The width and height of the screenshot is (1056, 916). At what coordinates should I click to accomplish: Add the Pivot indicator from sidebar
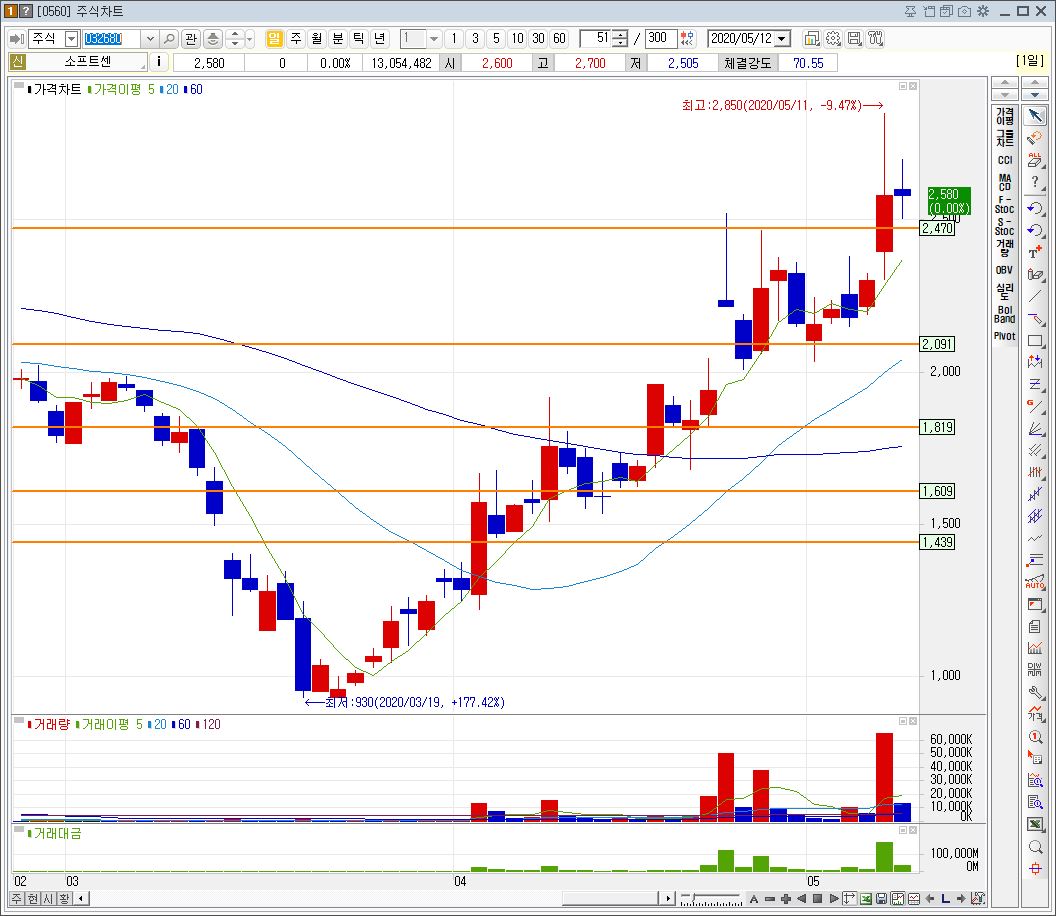[x=1005, y=336]
